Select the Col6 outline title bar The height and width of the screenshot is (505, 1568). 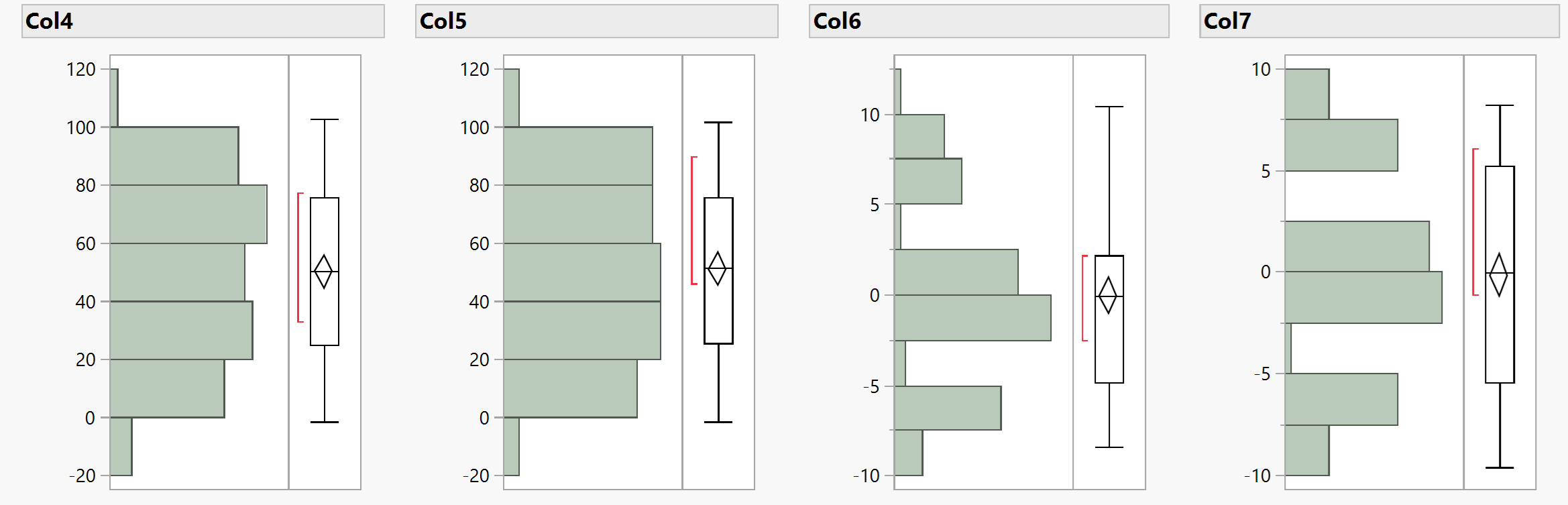(x=989, y=21)
